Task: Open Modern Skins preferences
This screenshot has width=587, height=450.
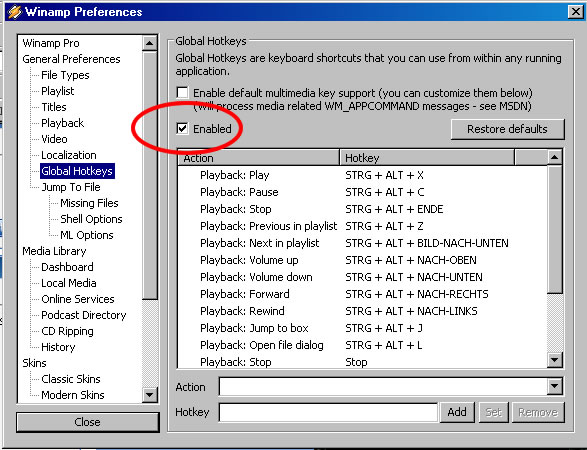Action: [x=73, y=395]
